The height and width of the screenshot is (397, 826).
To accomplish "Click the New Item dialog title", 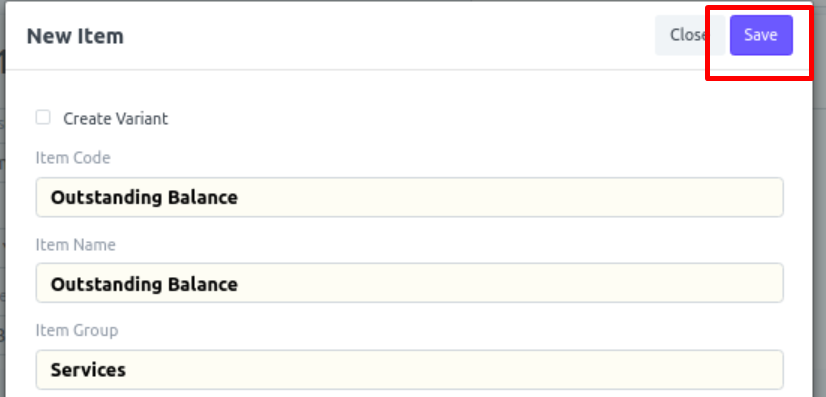I will [75, 36].
